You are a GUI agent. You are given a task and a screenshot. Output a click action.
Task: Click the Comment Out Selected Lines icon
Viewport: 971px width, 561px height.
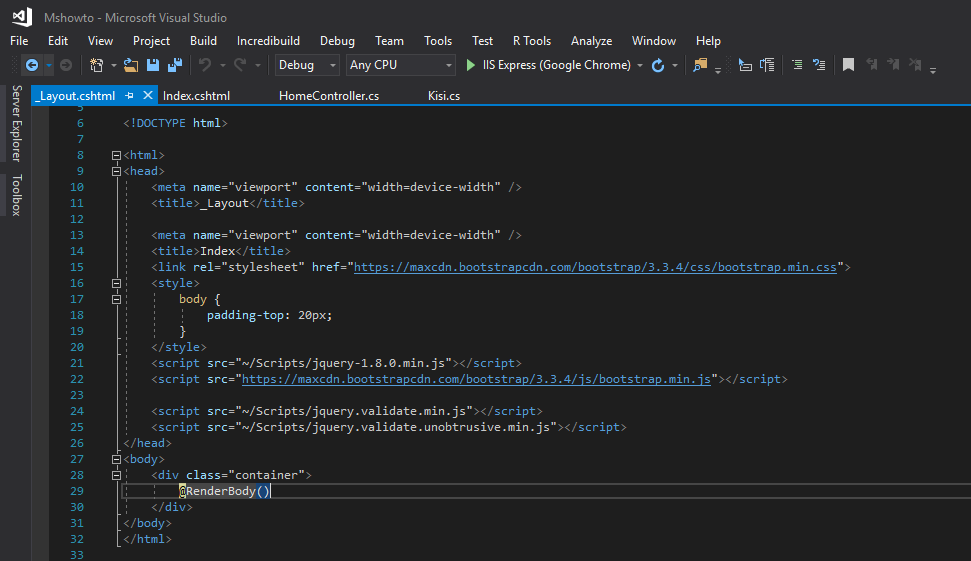pos(797,65)
